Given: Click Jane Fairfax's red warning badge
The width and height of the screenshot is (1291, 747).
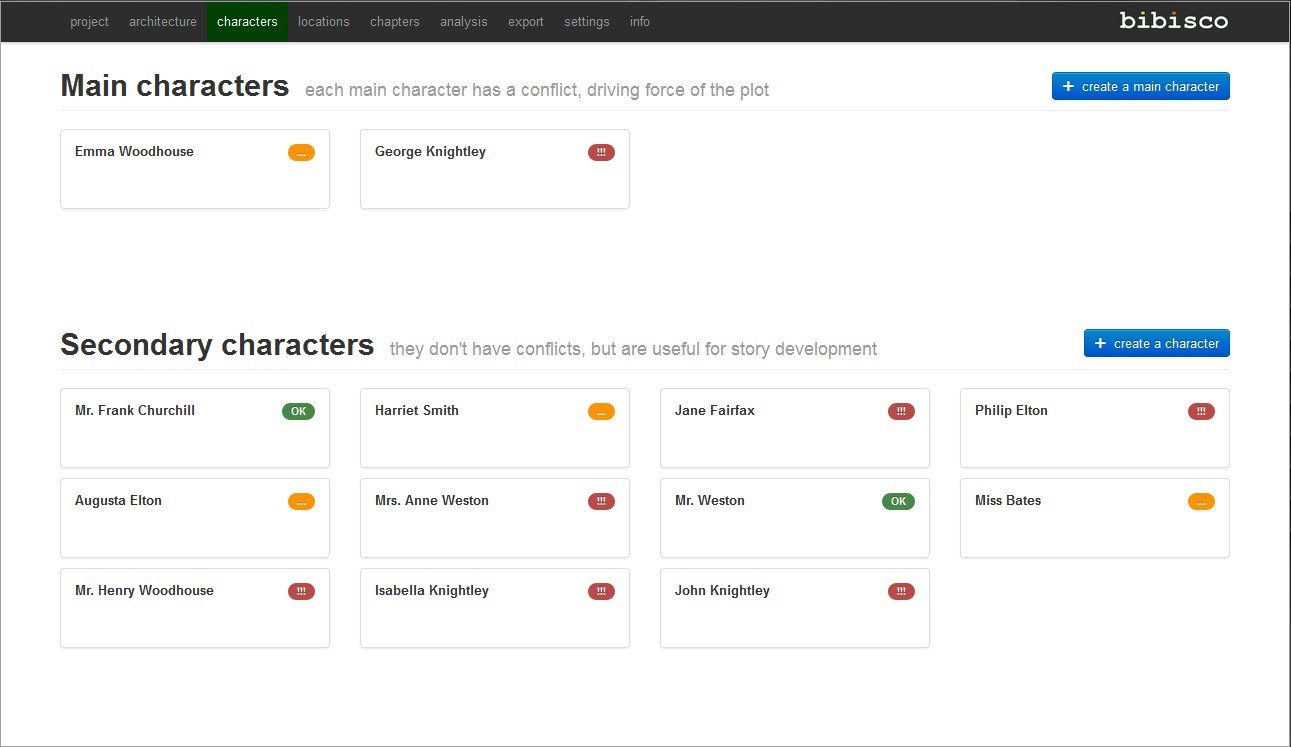Looking at the screenshot, I should [x=901, y=412].
